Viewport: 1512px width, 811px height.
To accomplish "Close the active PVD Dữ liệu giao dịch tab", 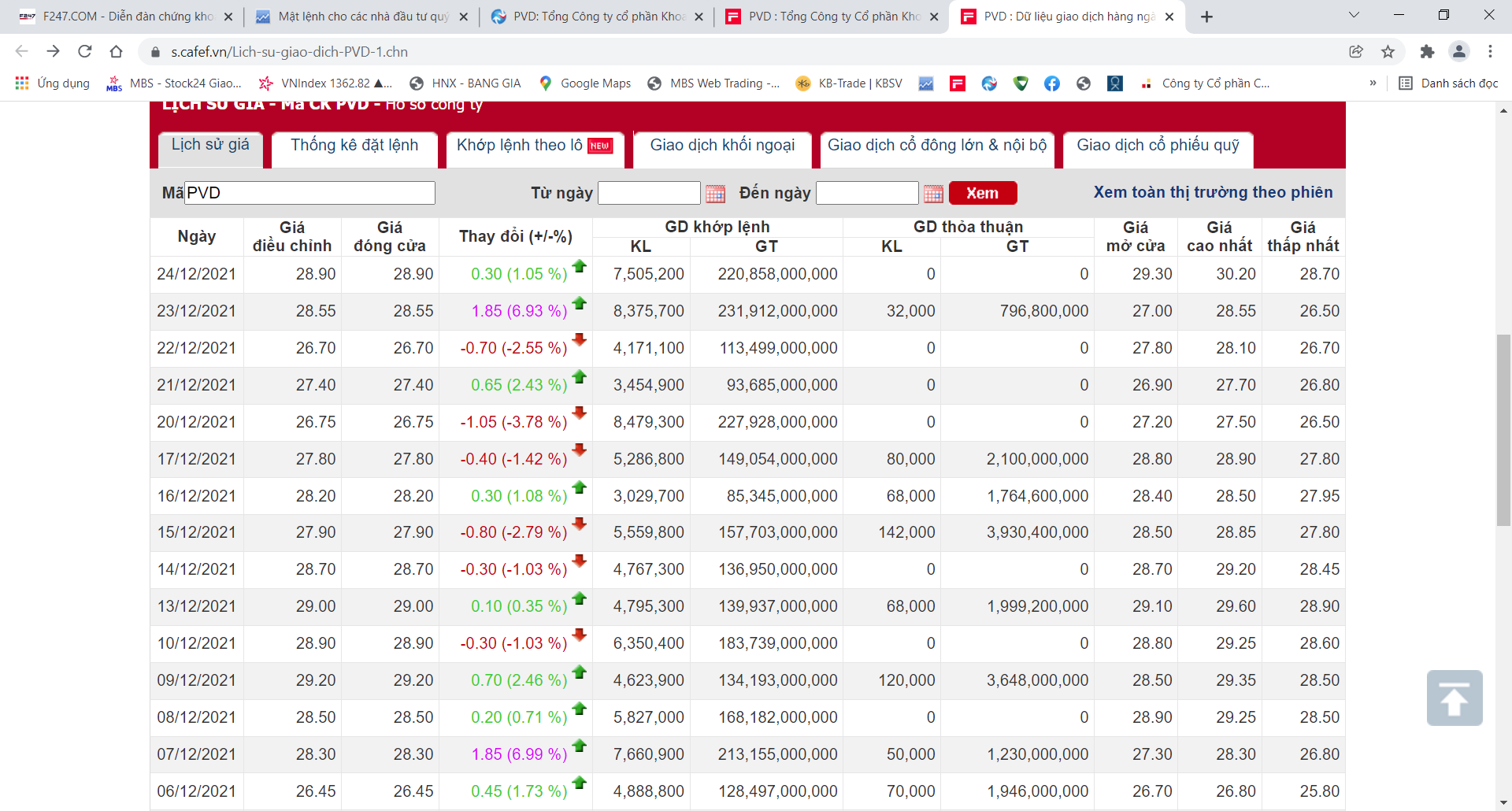I will coord(1169,17).
